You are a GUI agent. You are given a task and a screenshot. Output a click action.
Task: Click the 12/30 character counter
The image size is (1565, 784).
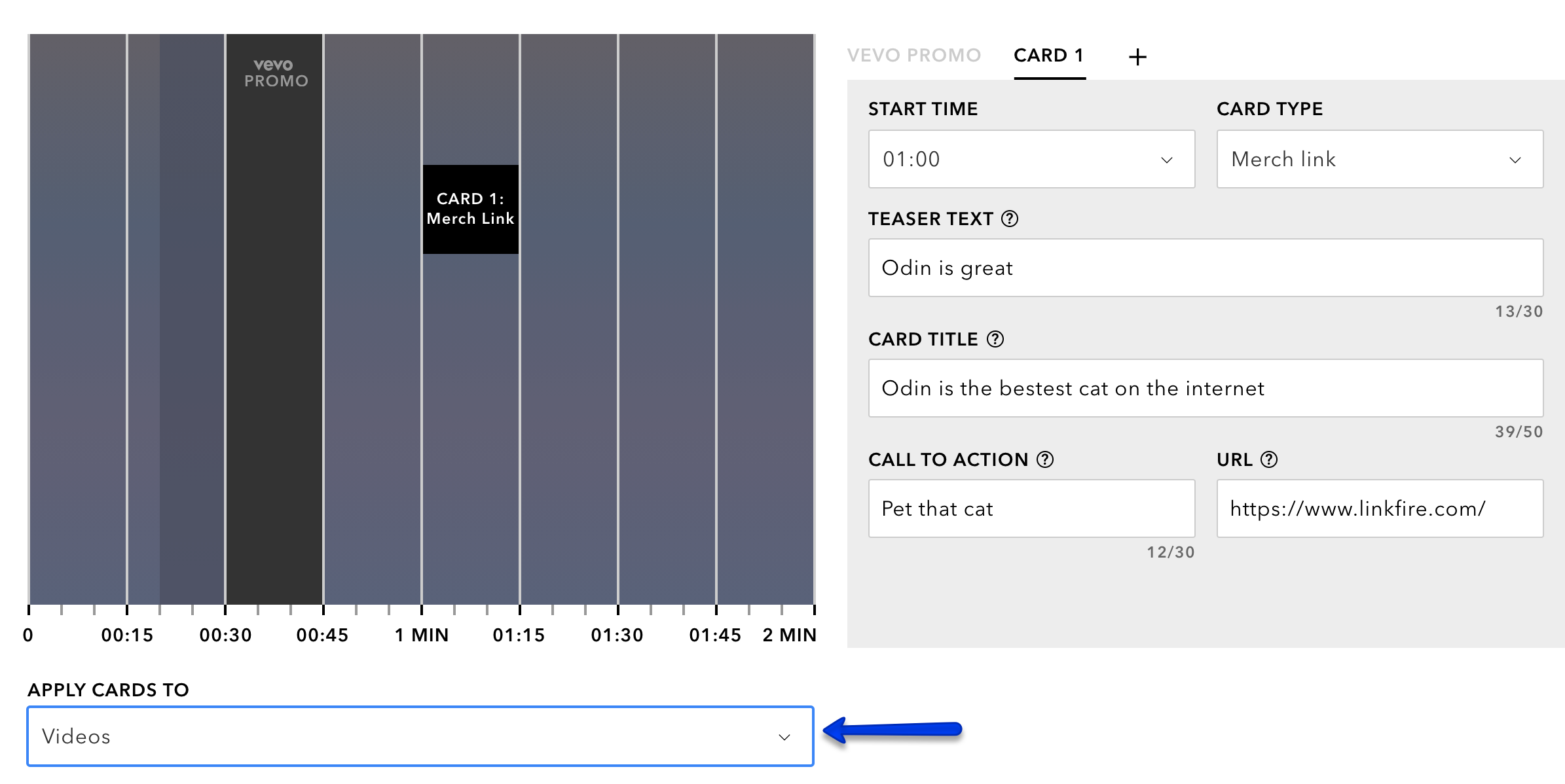[1171, 552]
